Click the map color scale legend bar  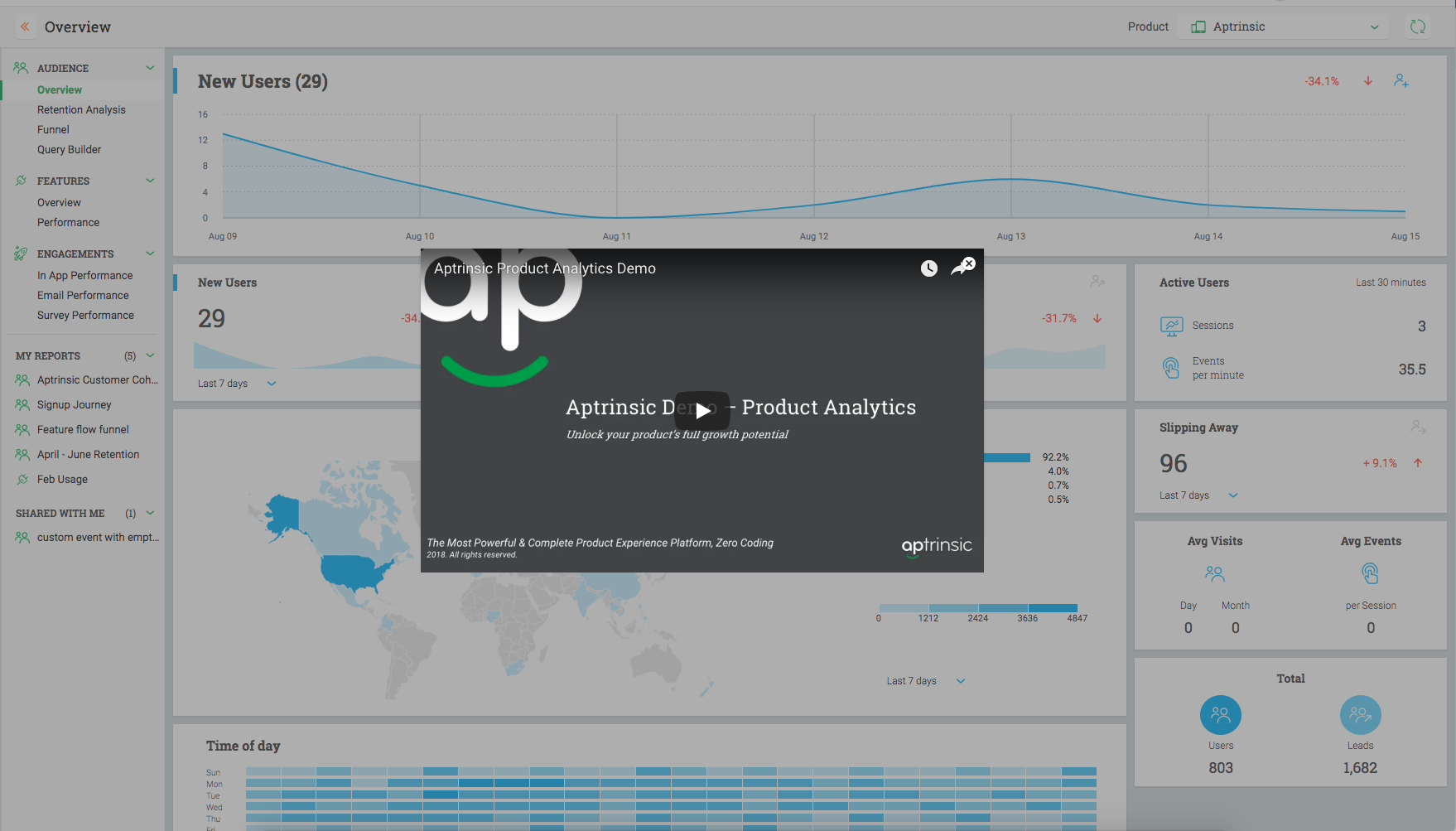coord(978,608)
